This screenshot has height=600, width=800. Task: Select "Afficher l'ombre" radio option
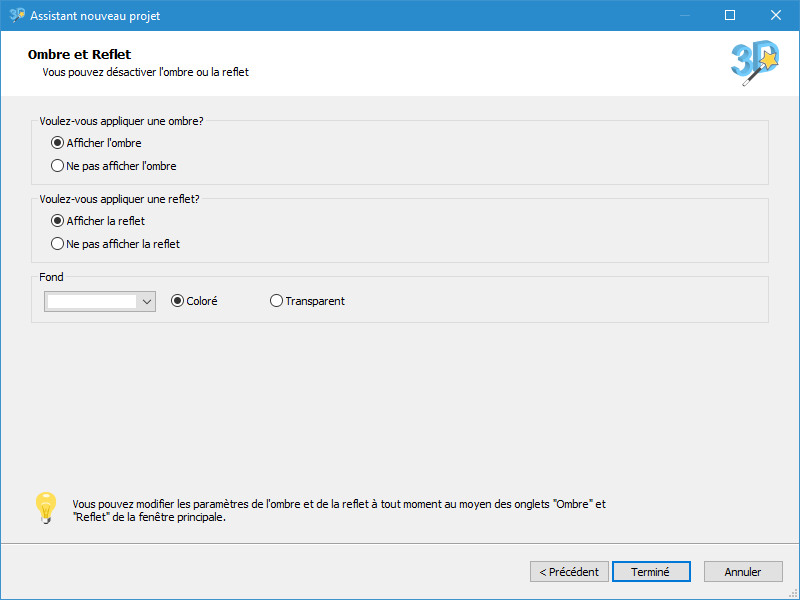pos(96,143)
